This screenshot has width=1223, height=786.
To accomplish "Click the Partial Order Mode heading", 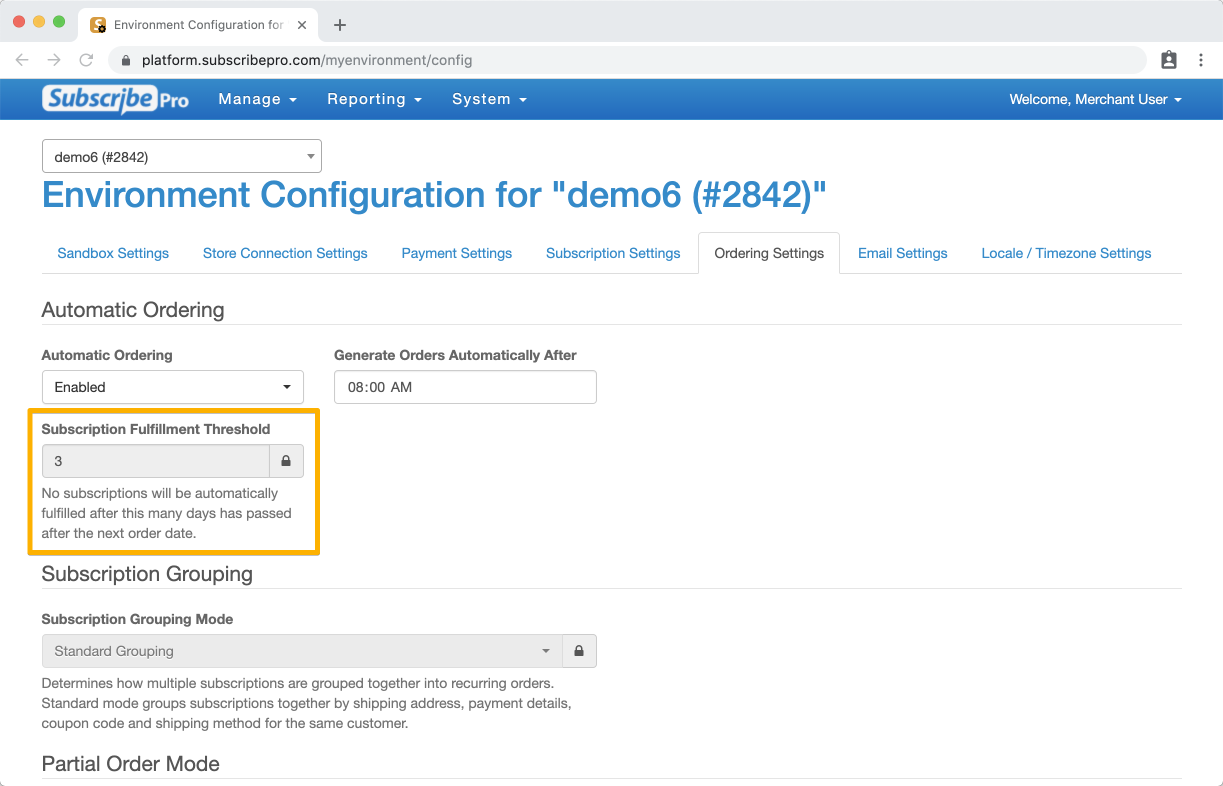I will tap(131, 764).
